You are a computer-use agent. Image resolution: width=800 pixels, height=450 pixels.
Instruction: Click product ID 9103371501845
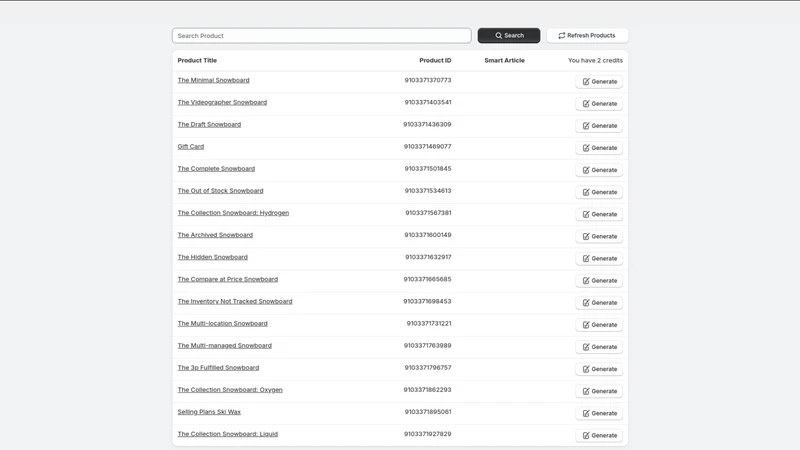(428, 168)
